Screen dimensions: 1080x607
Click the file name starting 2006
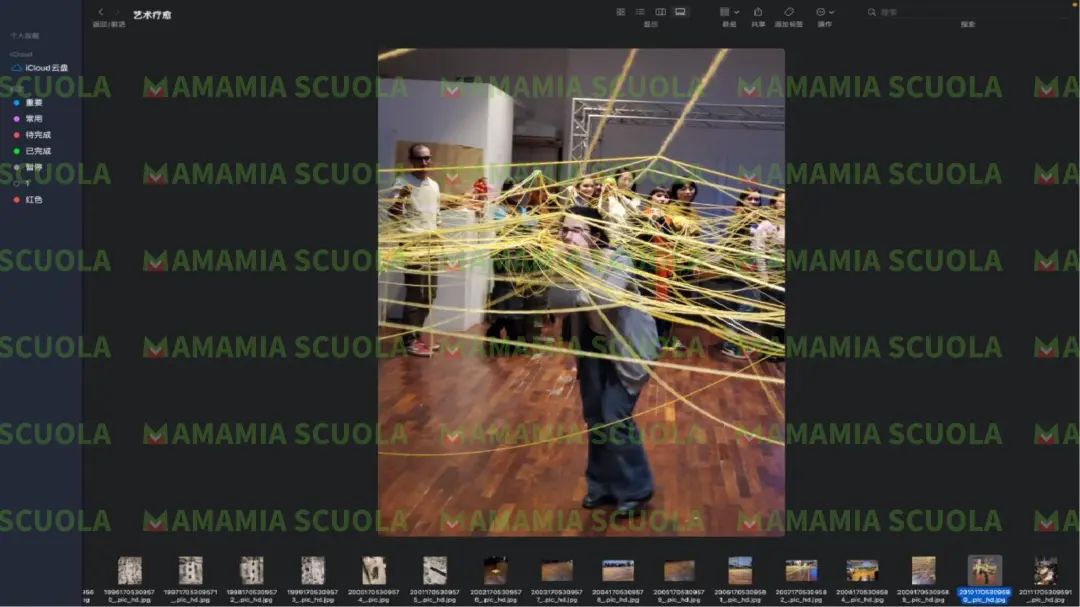[740, 596]
